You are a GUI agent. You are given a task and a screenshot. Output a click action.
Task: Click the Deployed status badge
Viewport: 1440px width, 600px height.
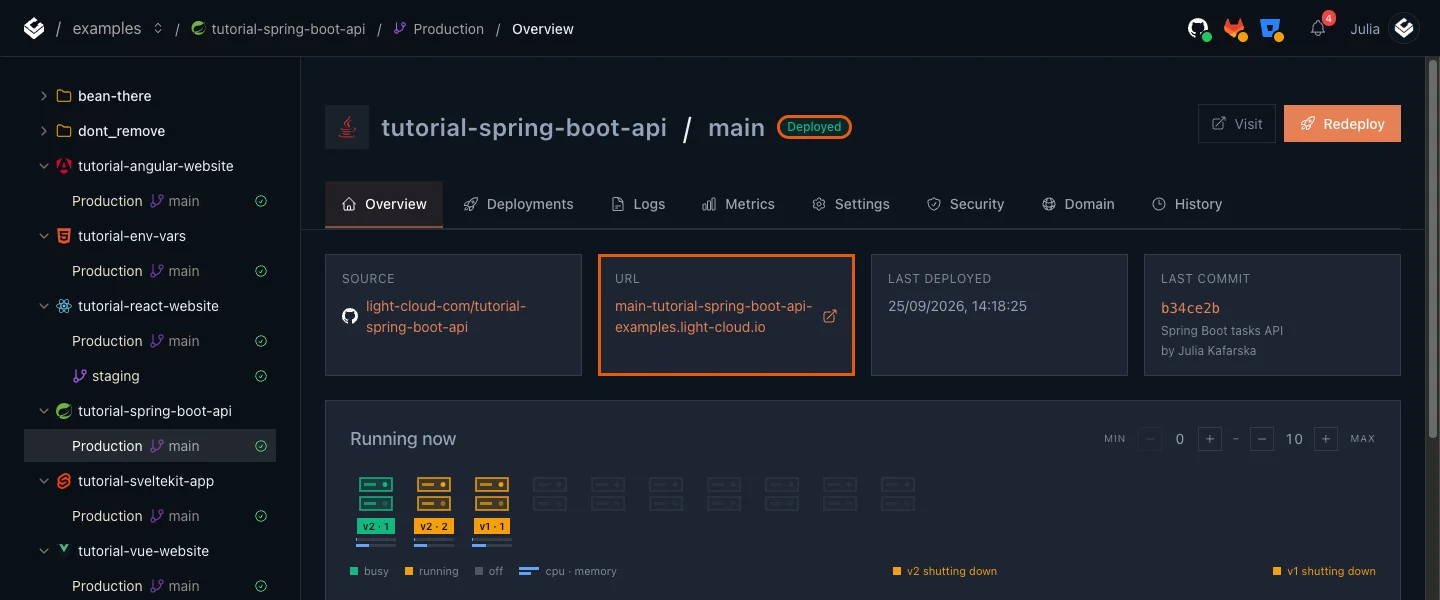click(x=814, y=127)
